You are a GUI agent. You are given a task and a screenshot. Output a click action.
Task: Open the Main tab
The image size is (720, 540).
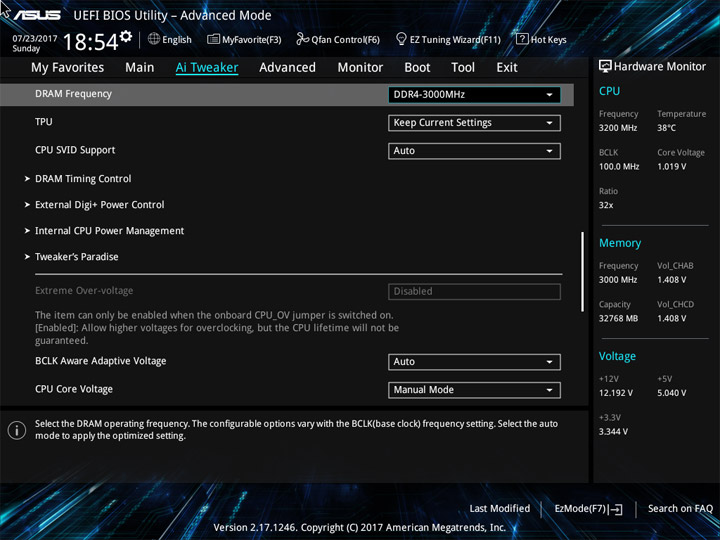tap(140, 68)
